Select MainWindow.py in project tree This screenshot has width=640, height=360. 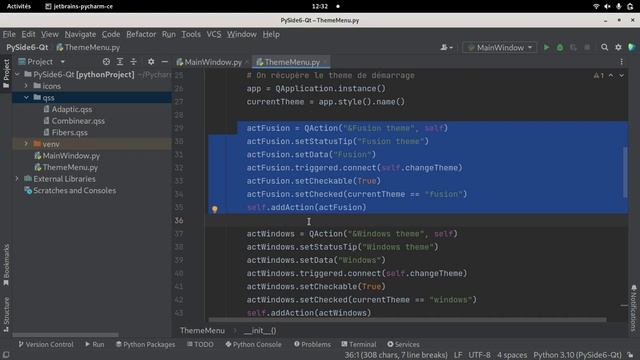coord(71,156)
